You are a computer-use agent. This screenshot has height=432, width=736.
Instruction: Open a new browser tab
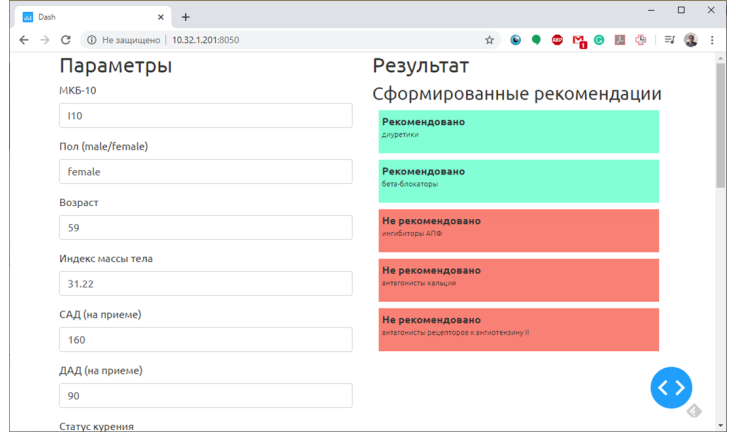[x=186, y=16]
